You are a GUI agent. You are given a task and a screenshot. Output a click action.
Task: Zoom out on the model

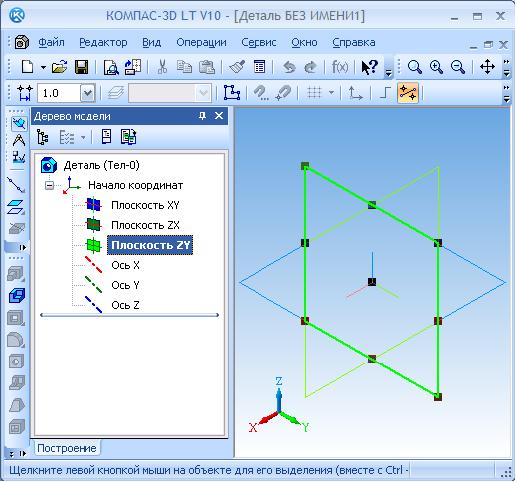point(458,67)
